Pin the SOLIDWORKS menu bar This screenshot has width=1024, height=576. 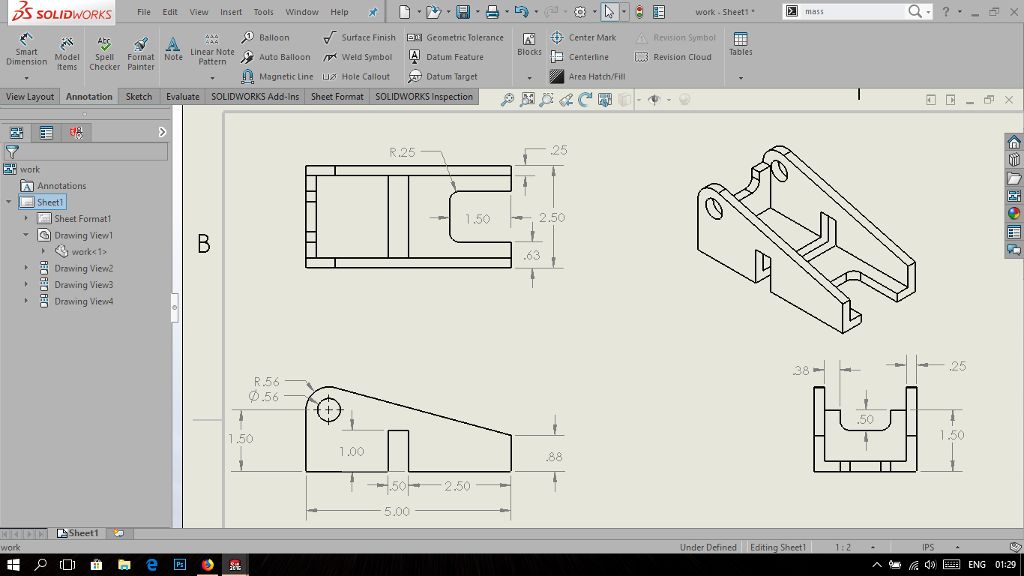373,12
